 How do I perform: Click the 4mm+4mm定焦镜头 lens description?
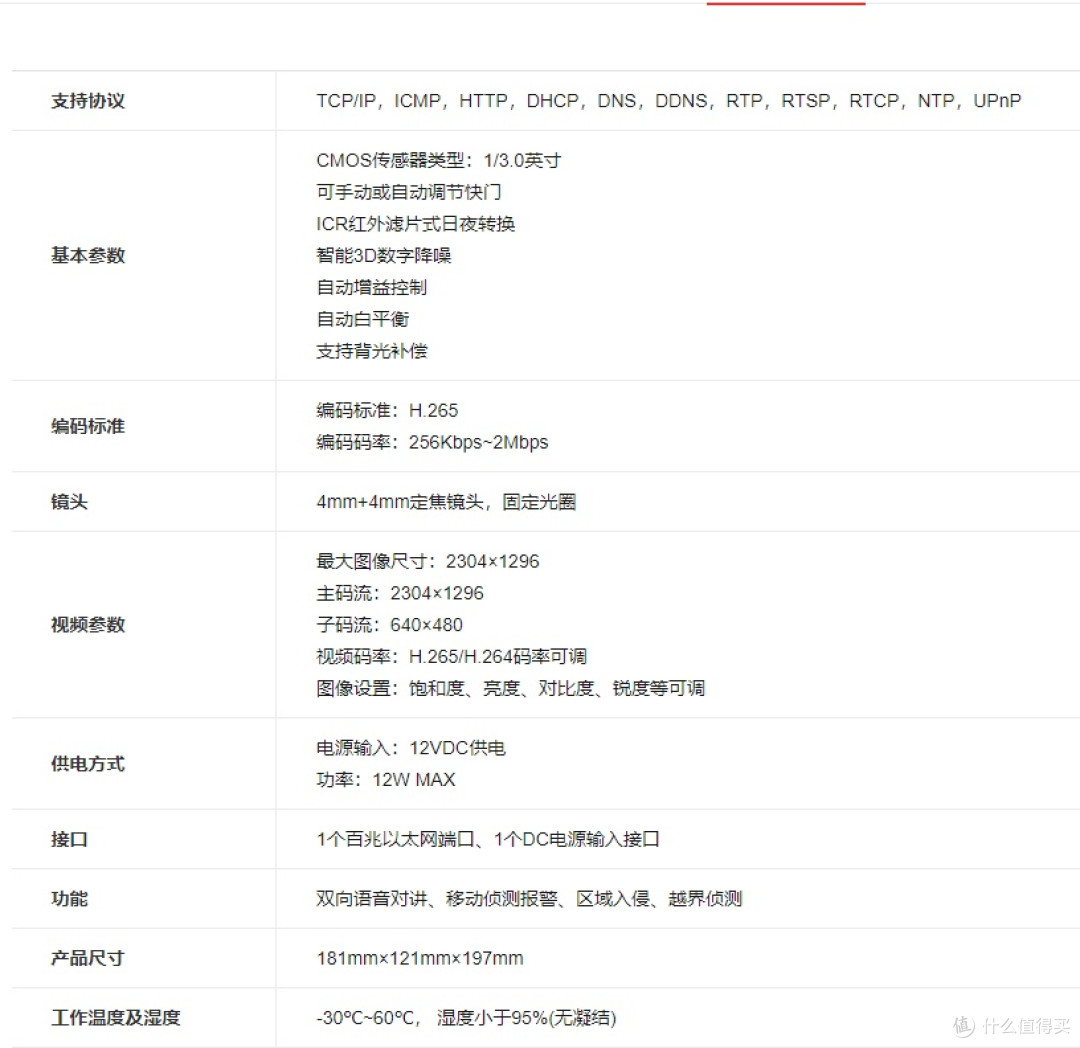click(446, 502)
